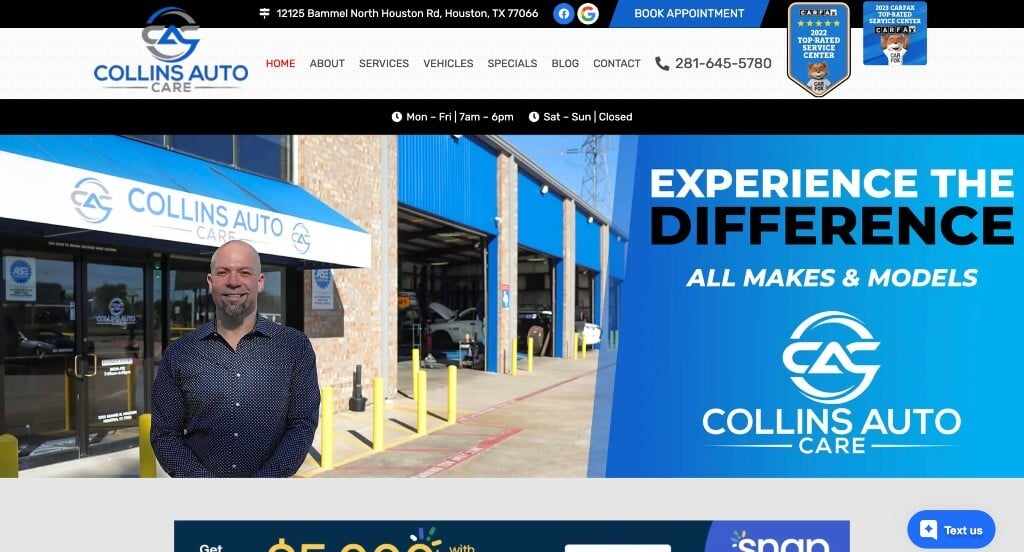The width and height of the screenshot is (1024, 552).
Task: Open the 2022 CARFAX Top-Rated badge
Action: point(819,50)
